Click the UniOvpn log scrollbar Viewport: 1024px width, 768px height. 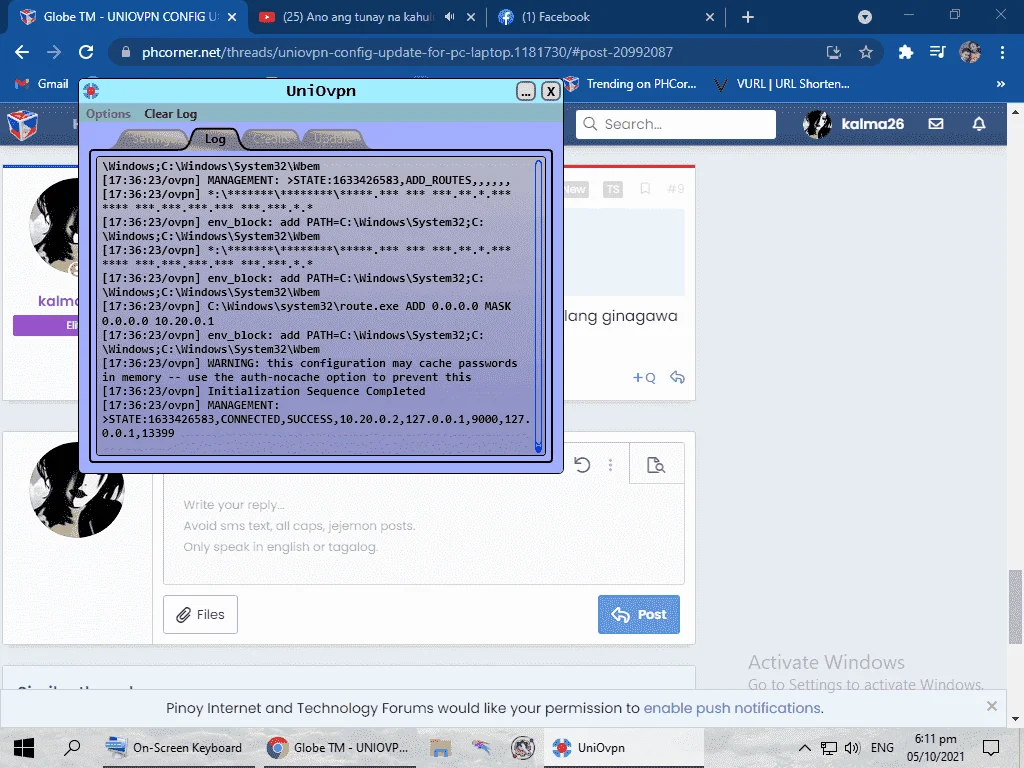click(538, 306)
